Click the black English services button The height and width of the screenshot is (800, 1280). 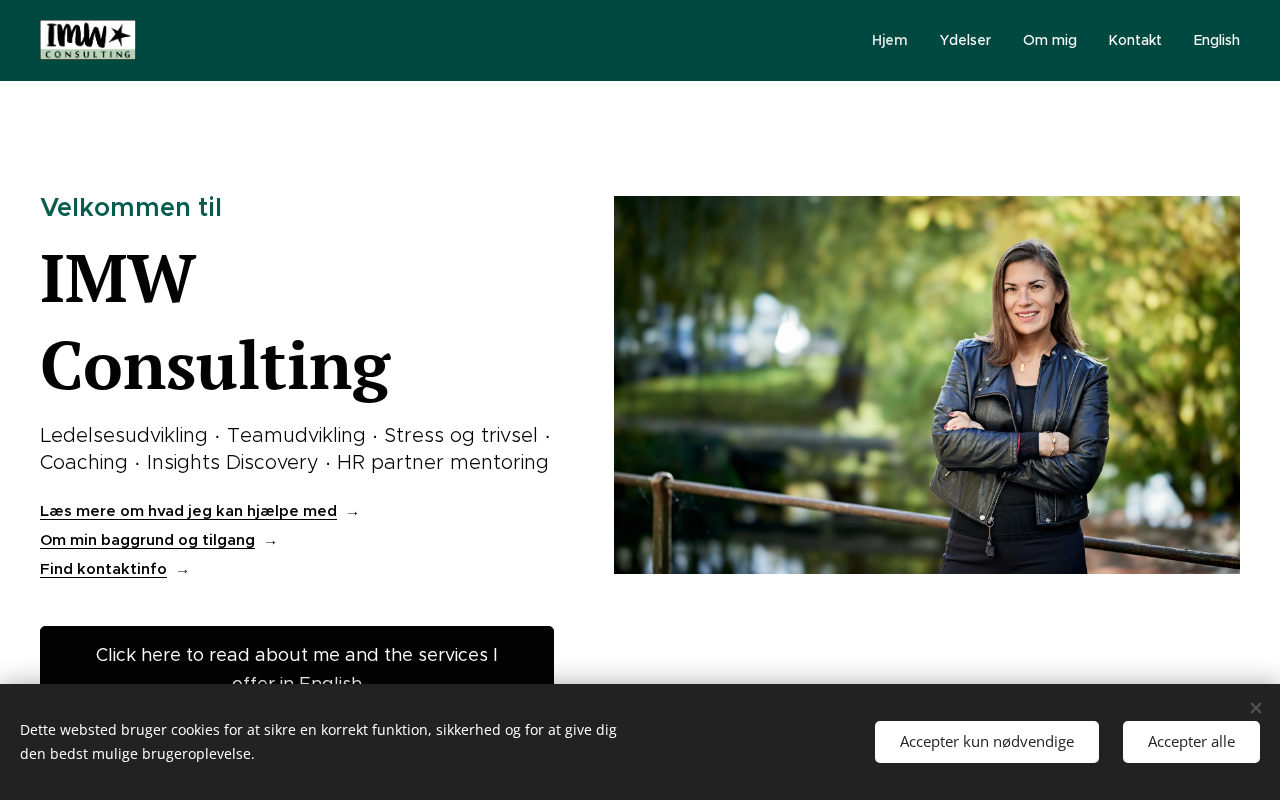[x=297, y=656]
